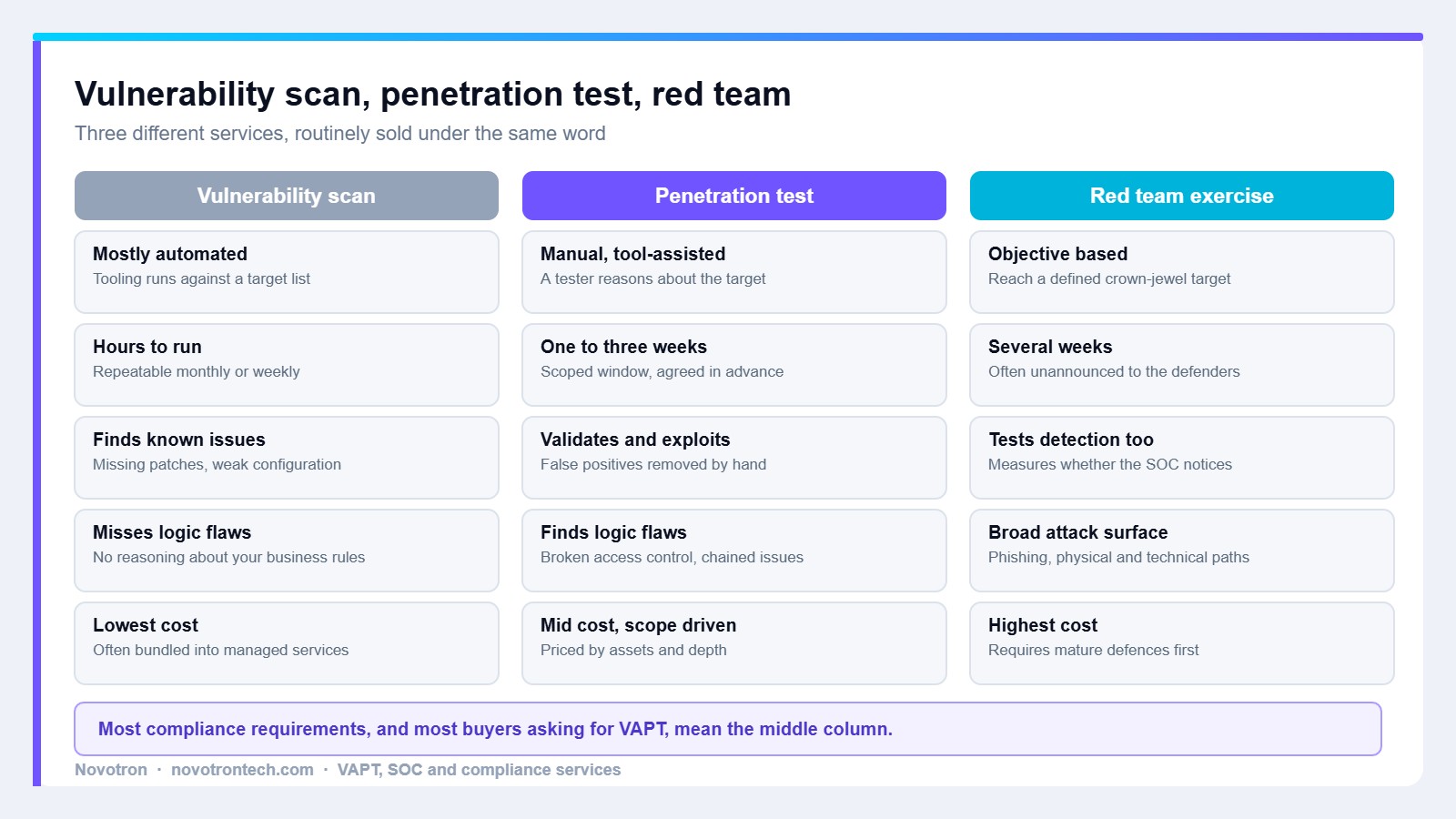
Task: Select the 'Broad attack surface' card
Action: (x=1182, y=551)
